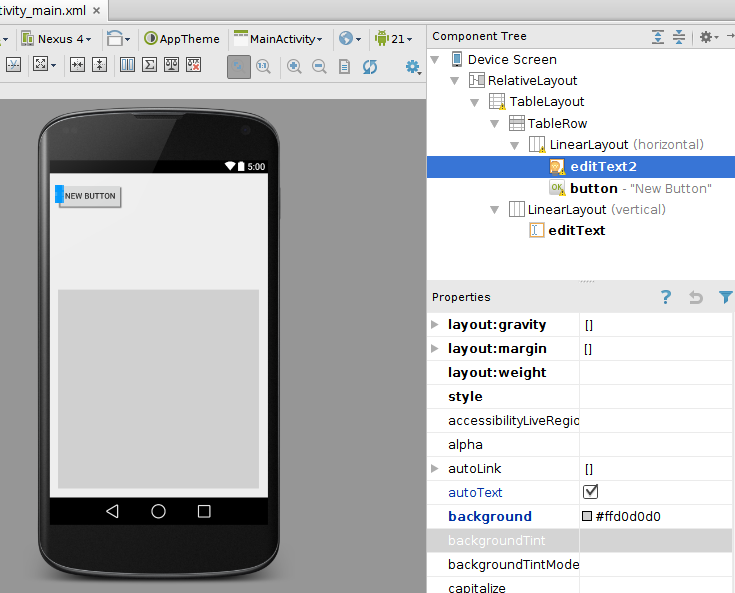
Task: Clear all weights with red X icon
Action: pyautogui.click(x=194, y=65)
